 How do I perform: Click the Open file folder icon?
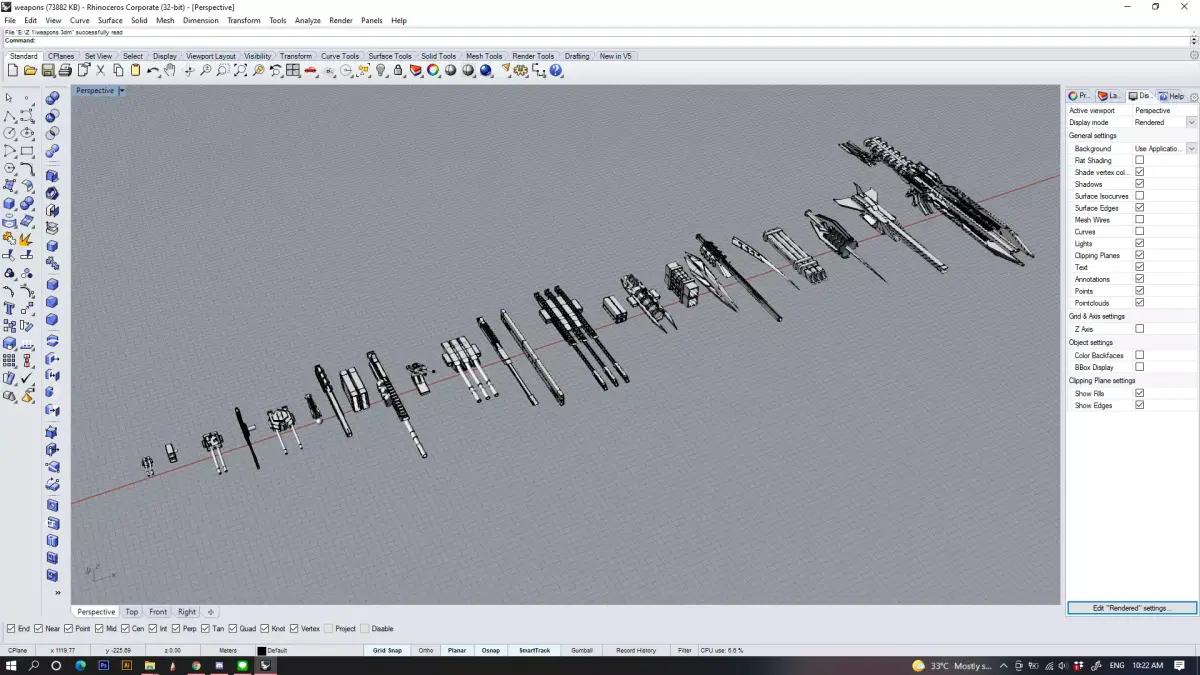click(x=30, y=71)
